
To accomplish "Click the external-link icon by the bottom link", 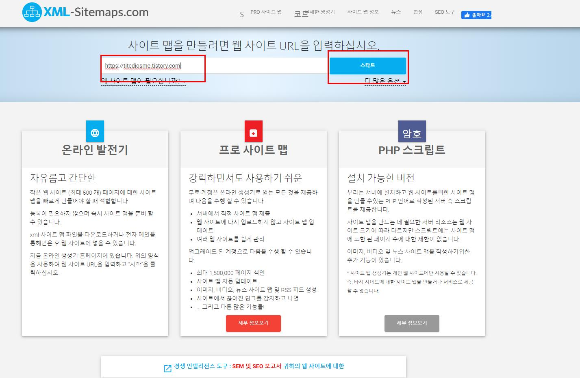I will point(168,368).
